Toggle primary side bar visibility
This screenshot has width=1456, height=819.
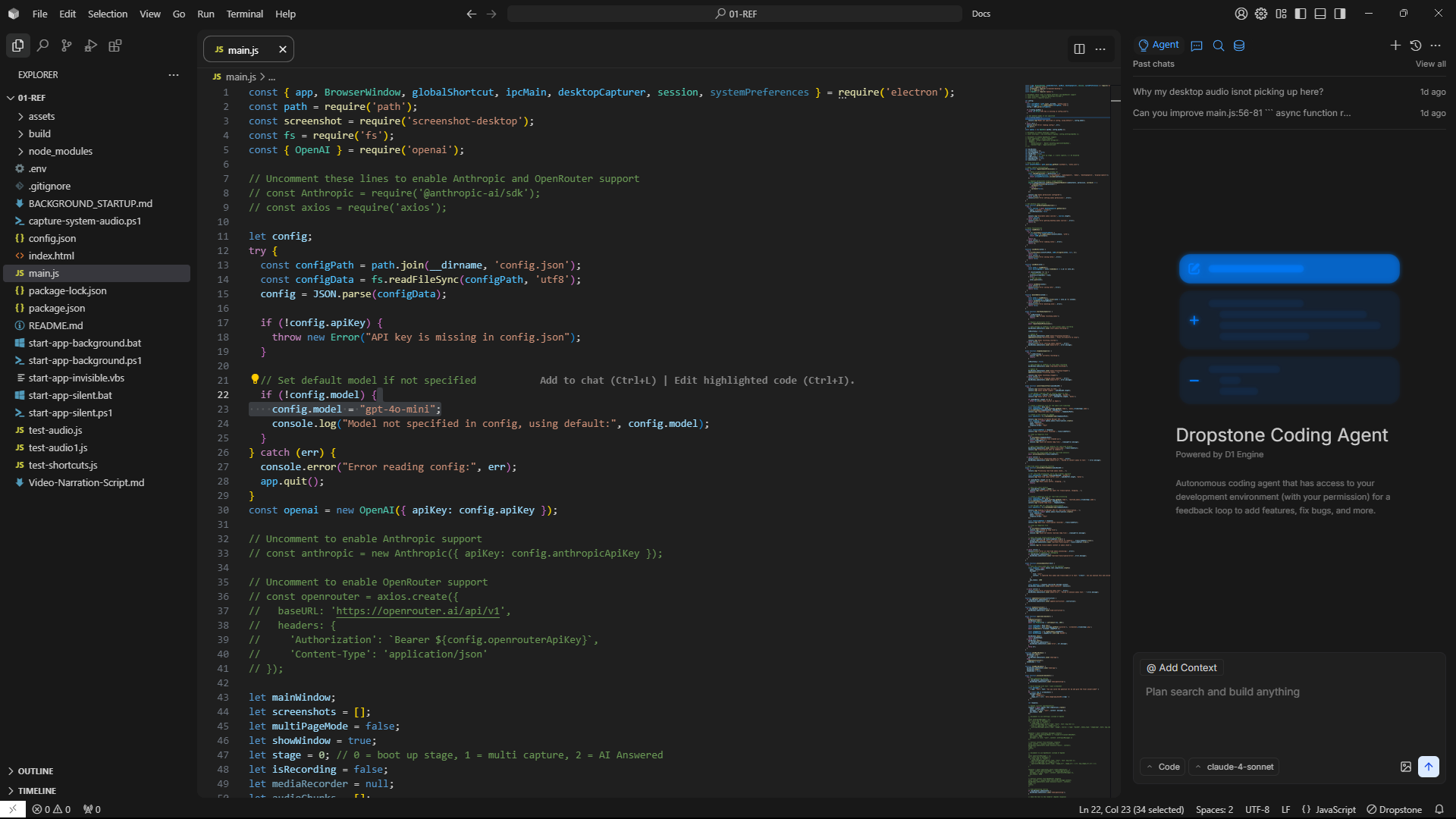[x=1301, y=14]
